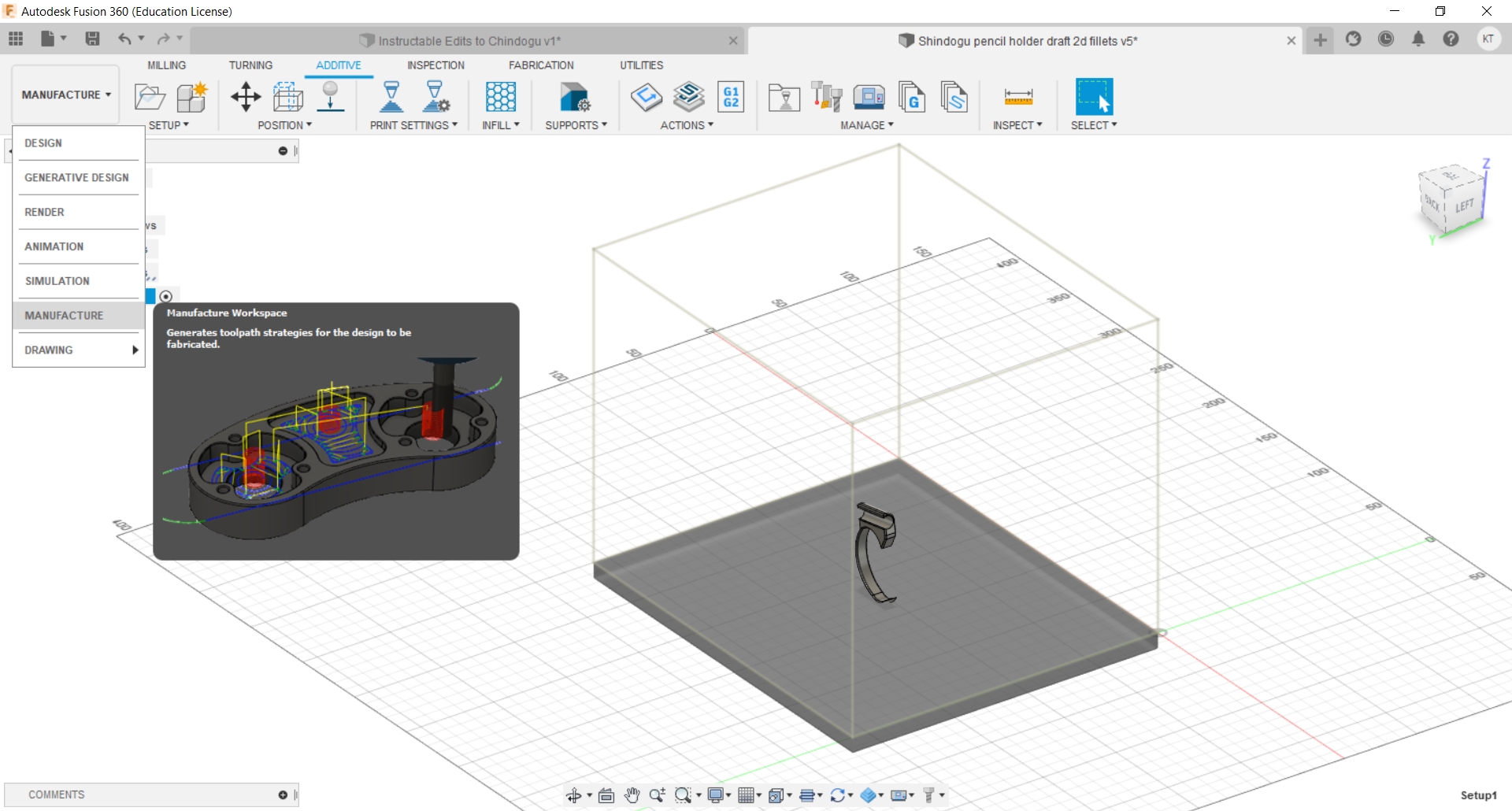The height and width of the screenshot is (811, 1512).
Task: Expand the SUPPORTS dropdown menu
Action: [x=576, y=125]
